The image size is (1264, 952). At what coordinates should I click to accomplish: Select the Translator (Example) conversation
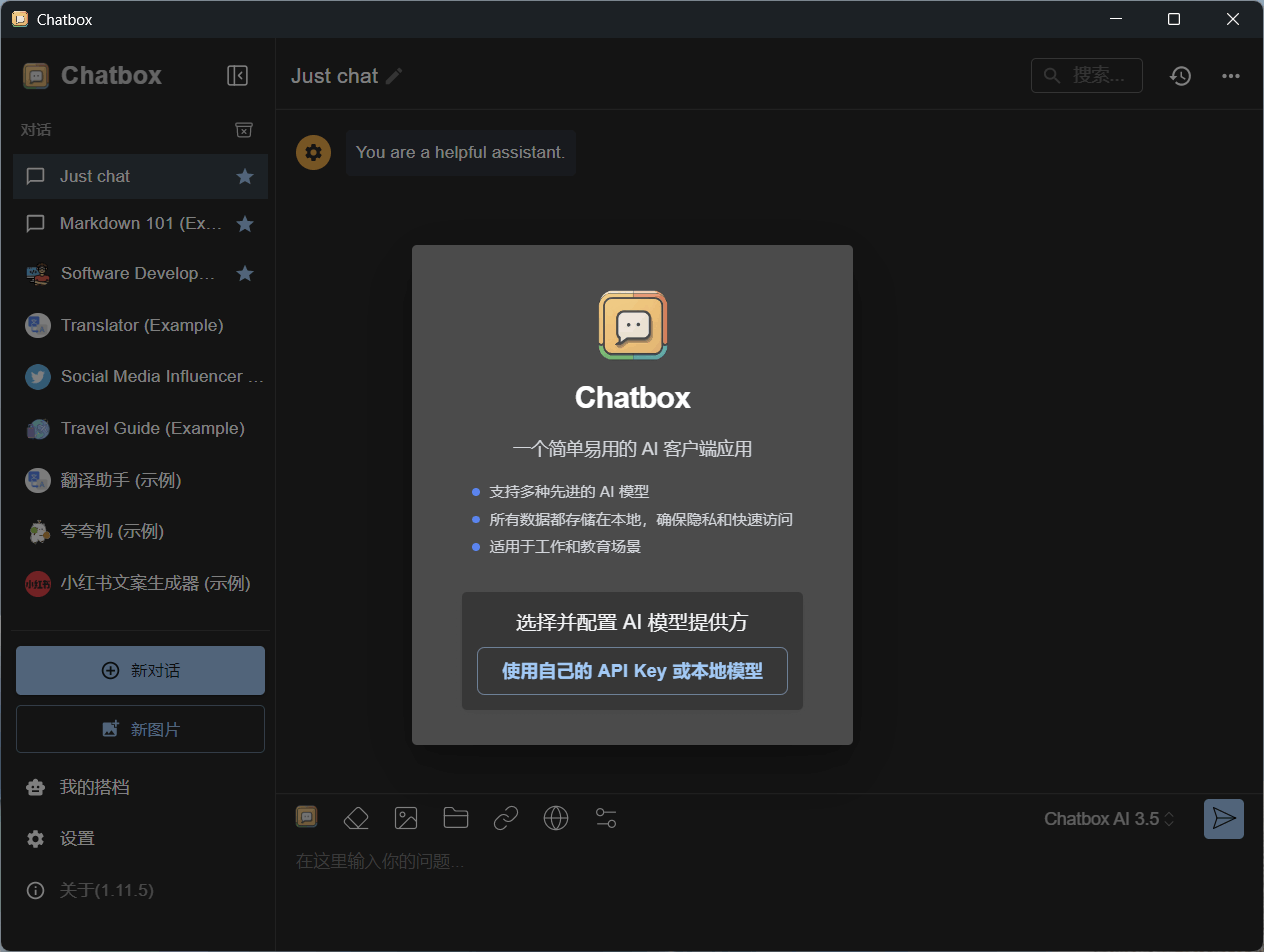pos(141,325)
